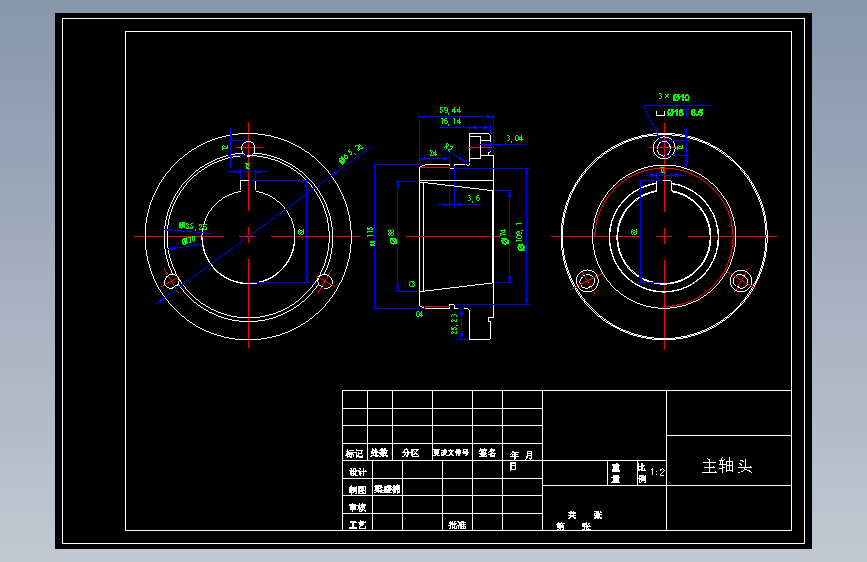867x562 pixels.
Task: Click the R2 radius label
Action: [449, 148]
